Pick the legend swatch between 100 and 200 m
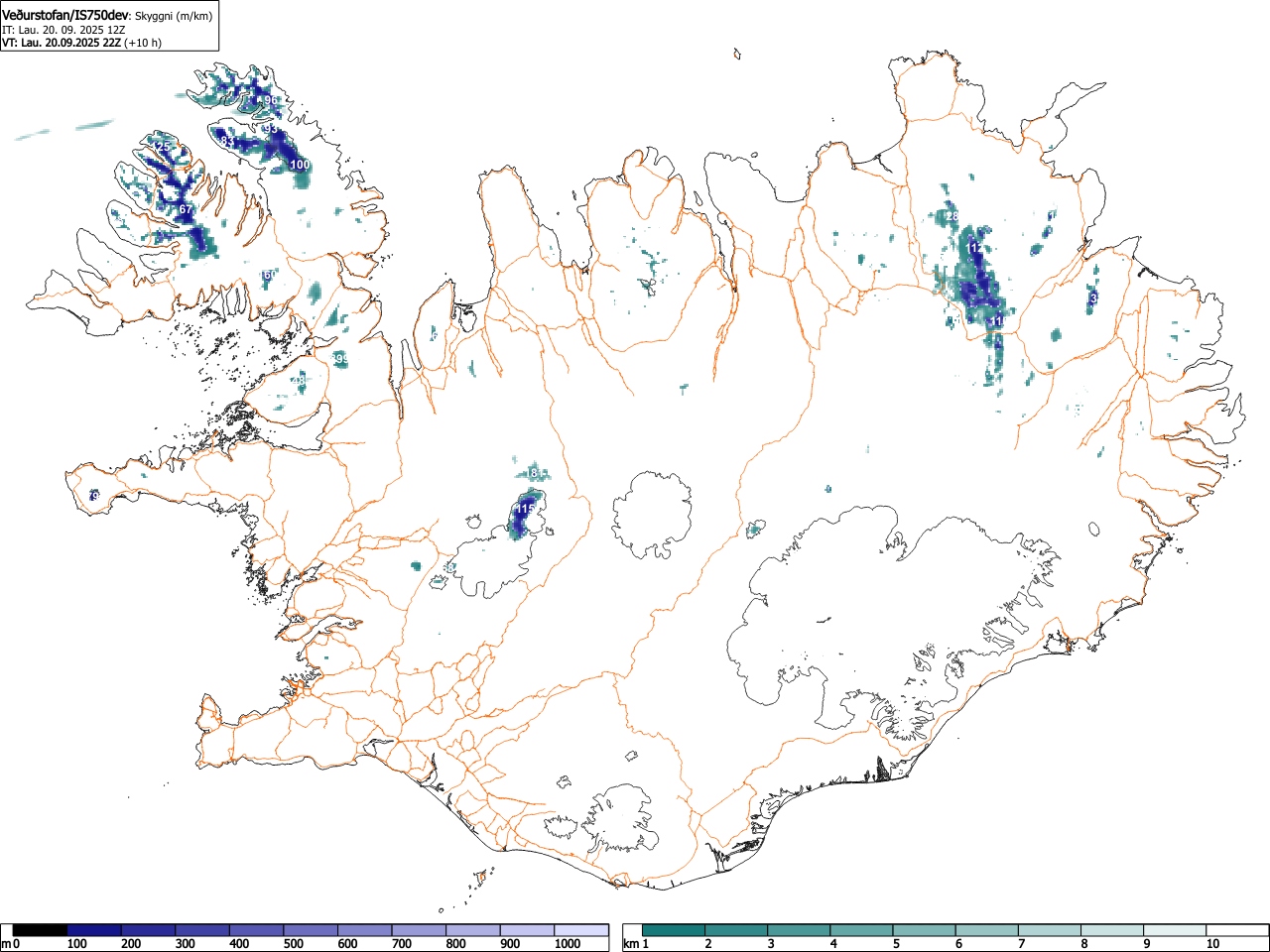The height and width of the screenshot is (952, 1270). pos(94,930)
